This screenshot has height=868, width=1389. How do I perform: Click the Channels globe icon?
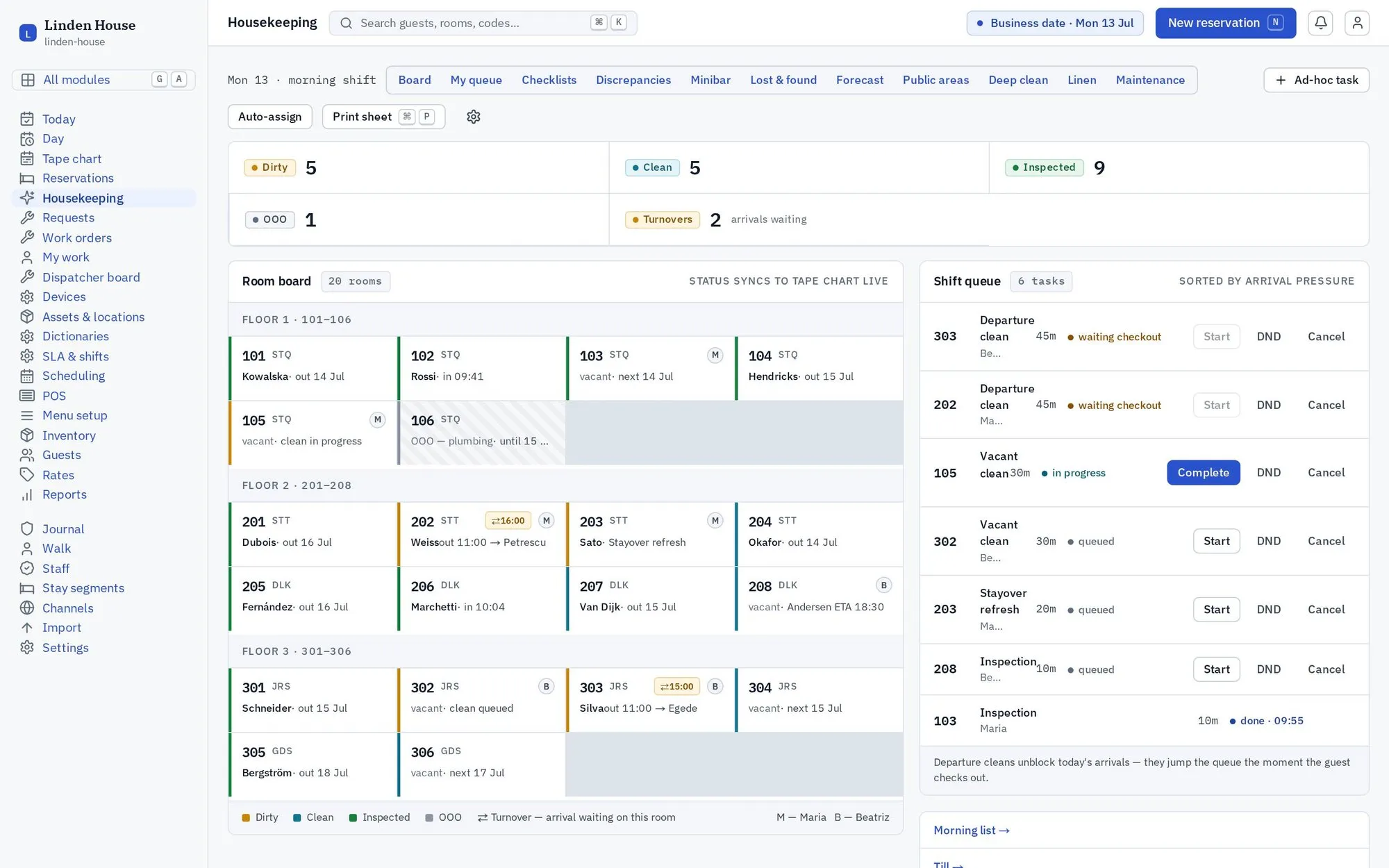tap(27, 608)
